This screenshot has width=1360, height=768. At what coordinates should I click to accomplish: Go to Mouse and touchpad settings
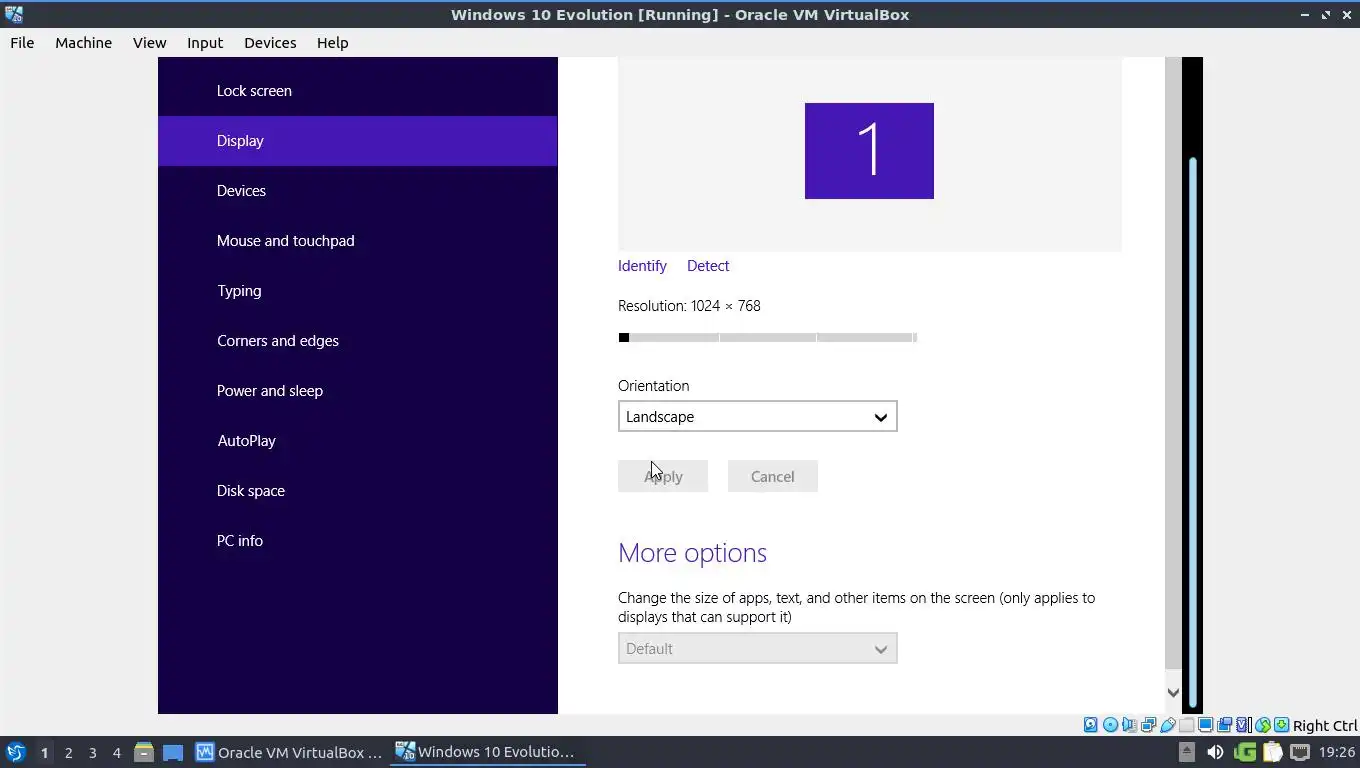click(357, 240)
